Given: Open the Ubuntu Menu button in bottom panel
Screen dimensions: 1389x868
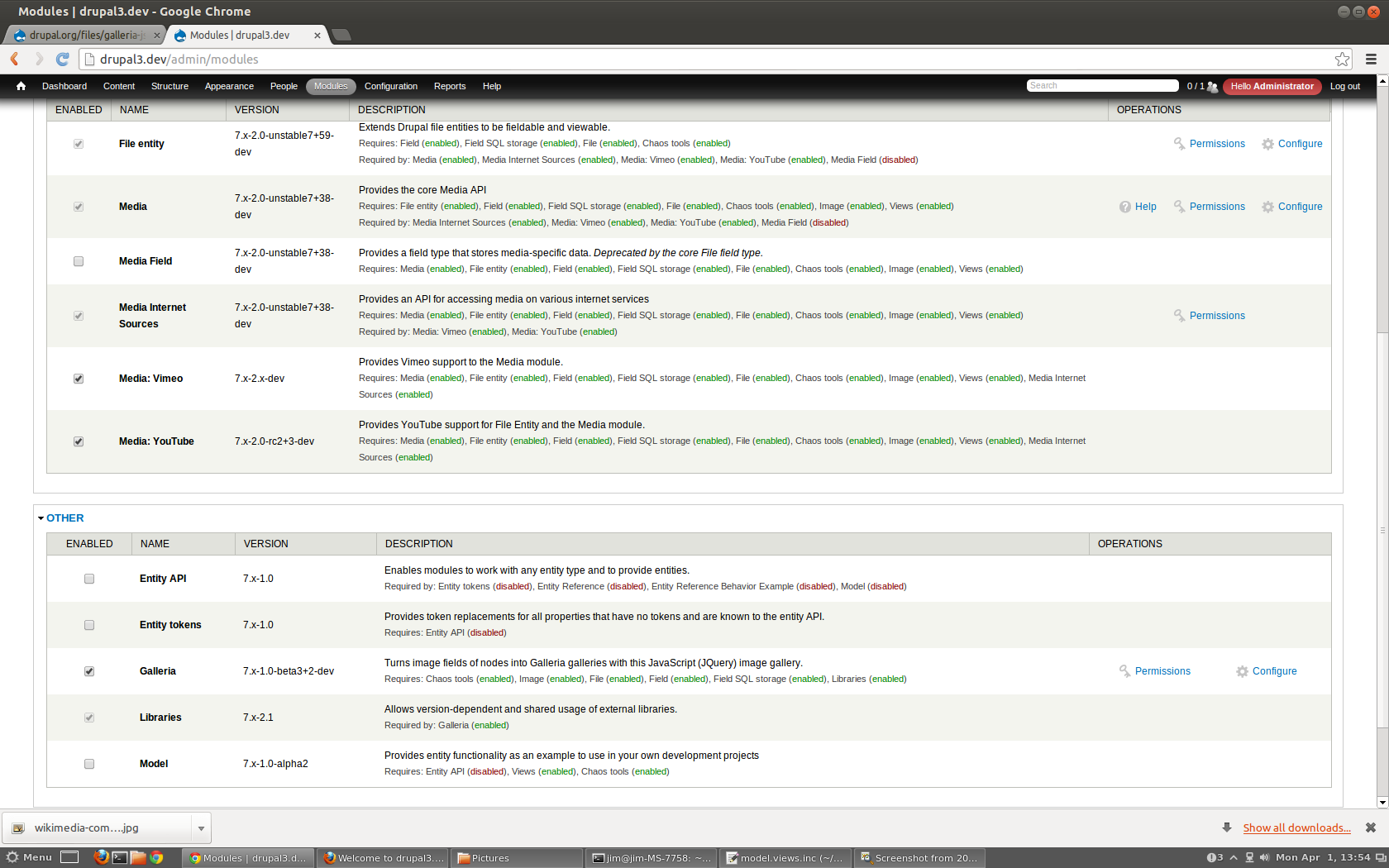Looking at the screenshot, I should [x=29, y=857].
